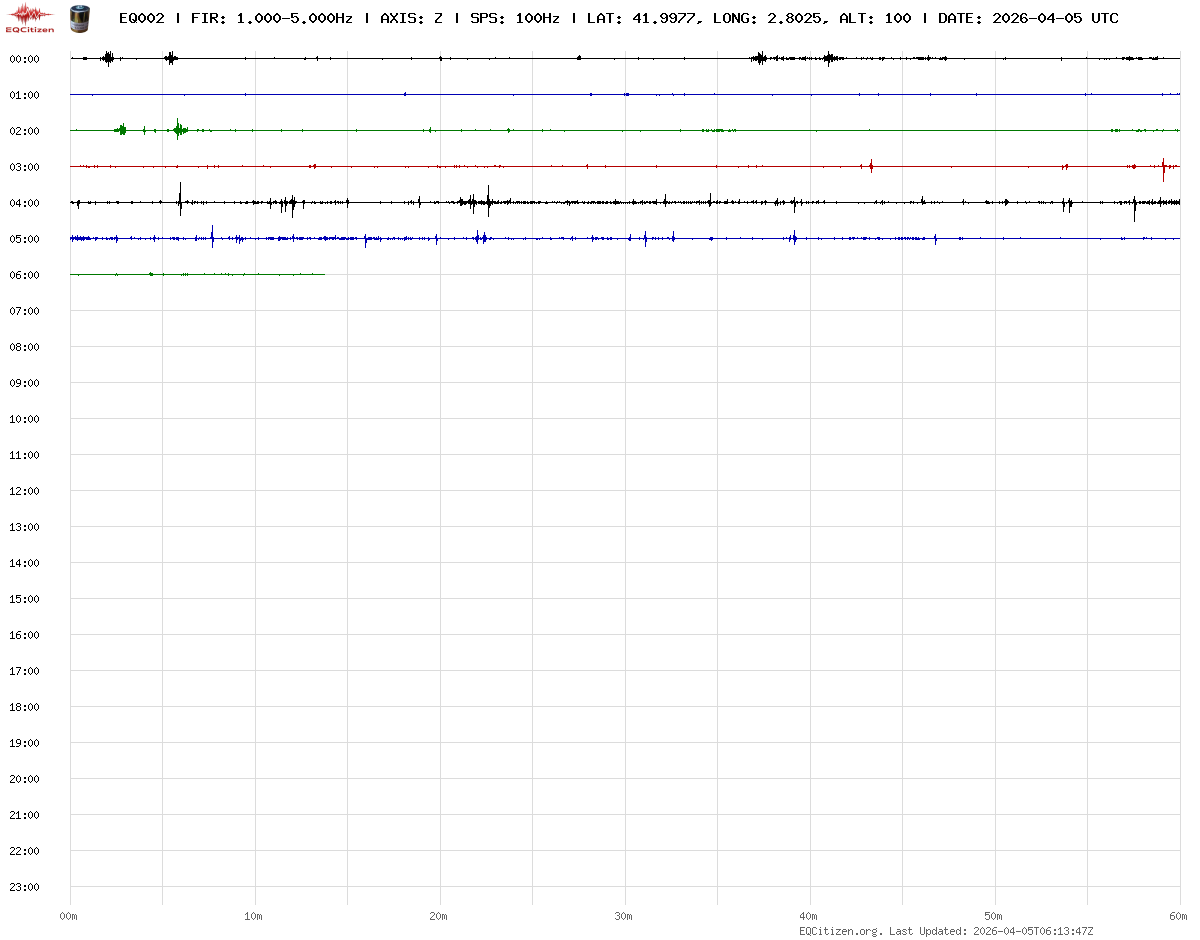The width and height of the screenshot is (1200, 940).
Task: Click the EQCitizen.org Last Updated footer text
Action: tap(946, 931)
